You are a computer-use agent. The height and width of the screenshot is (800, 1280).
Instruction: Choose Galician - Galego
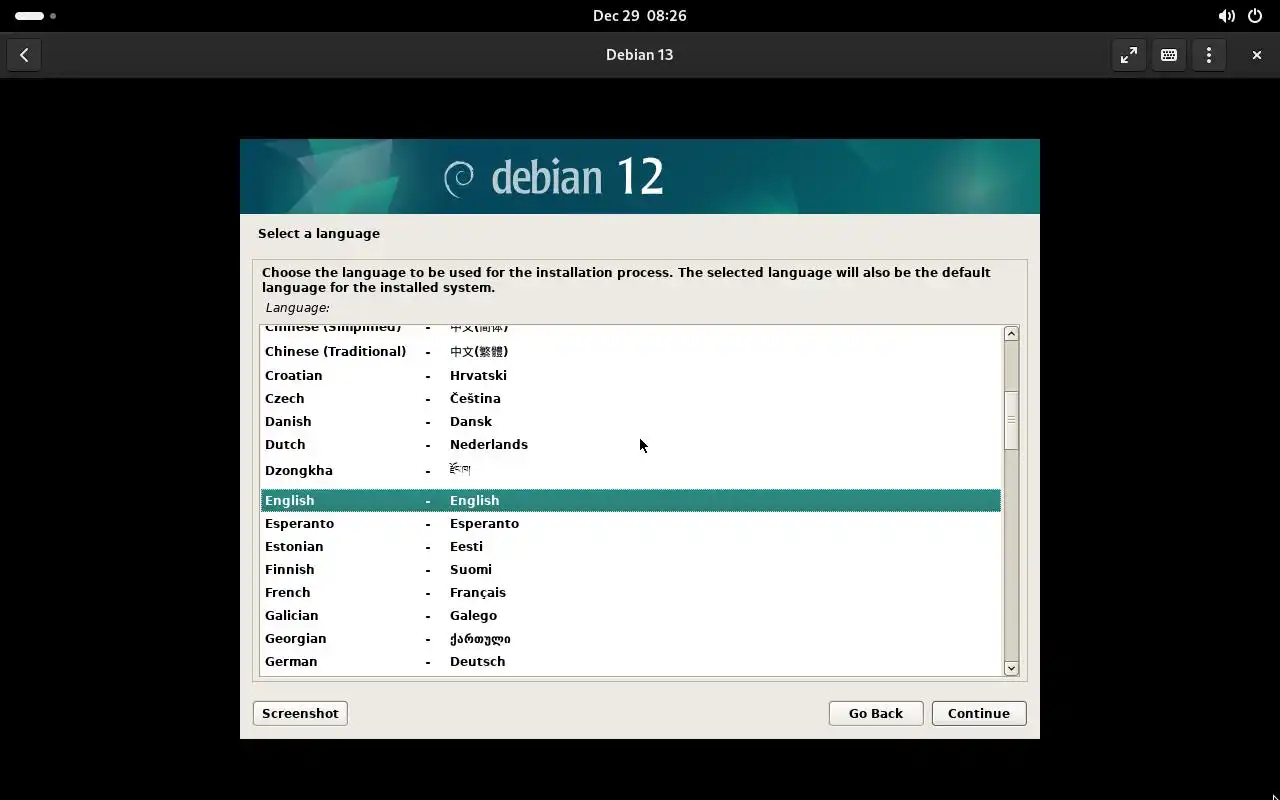[x=630, y=615]
